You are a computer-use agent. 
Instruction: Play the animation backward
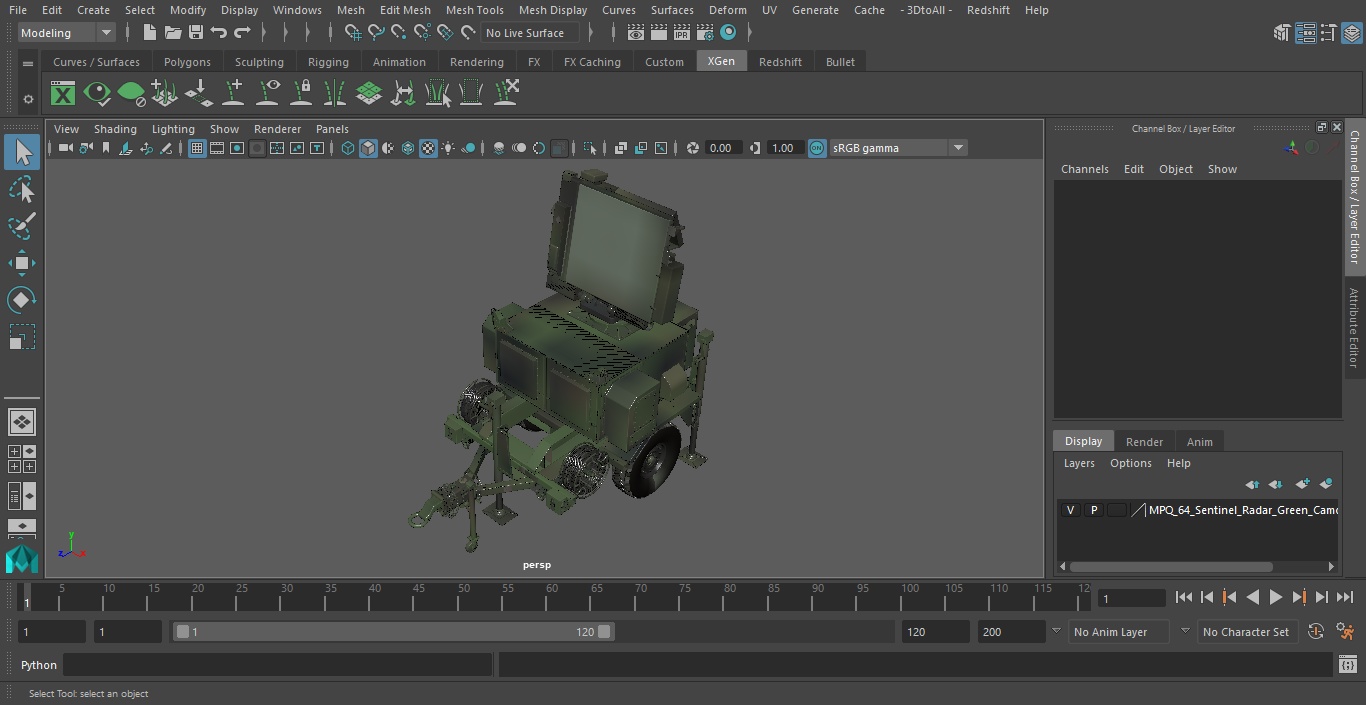coord(1252,597)
